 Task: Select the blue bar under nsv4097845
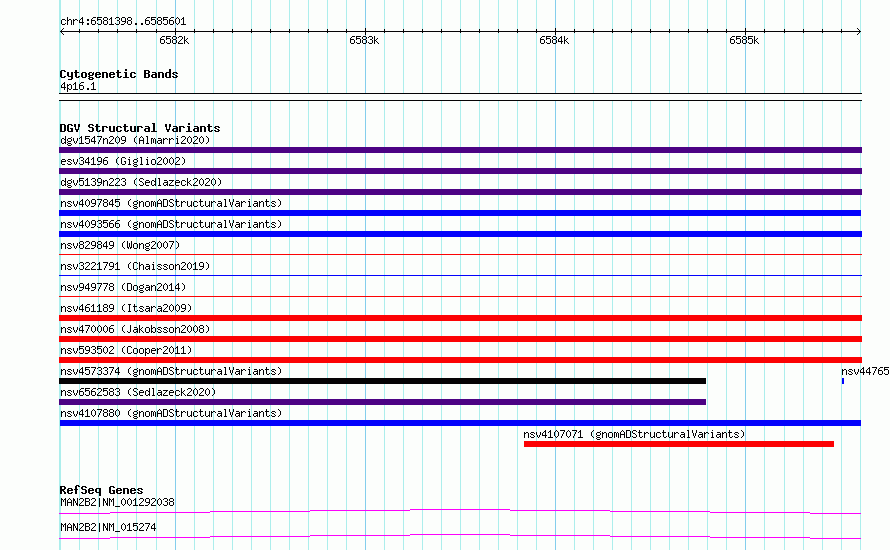[x=460, y=213]
